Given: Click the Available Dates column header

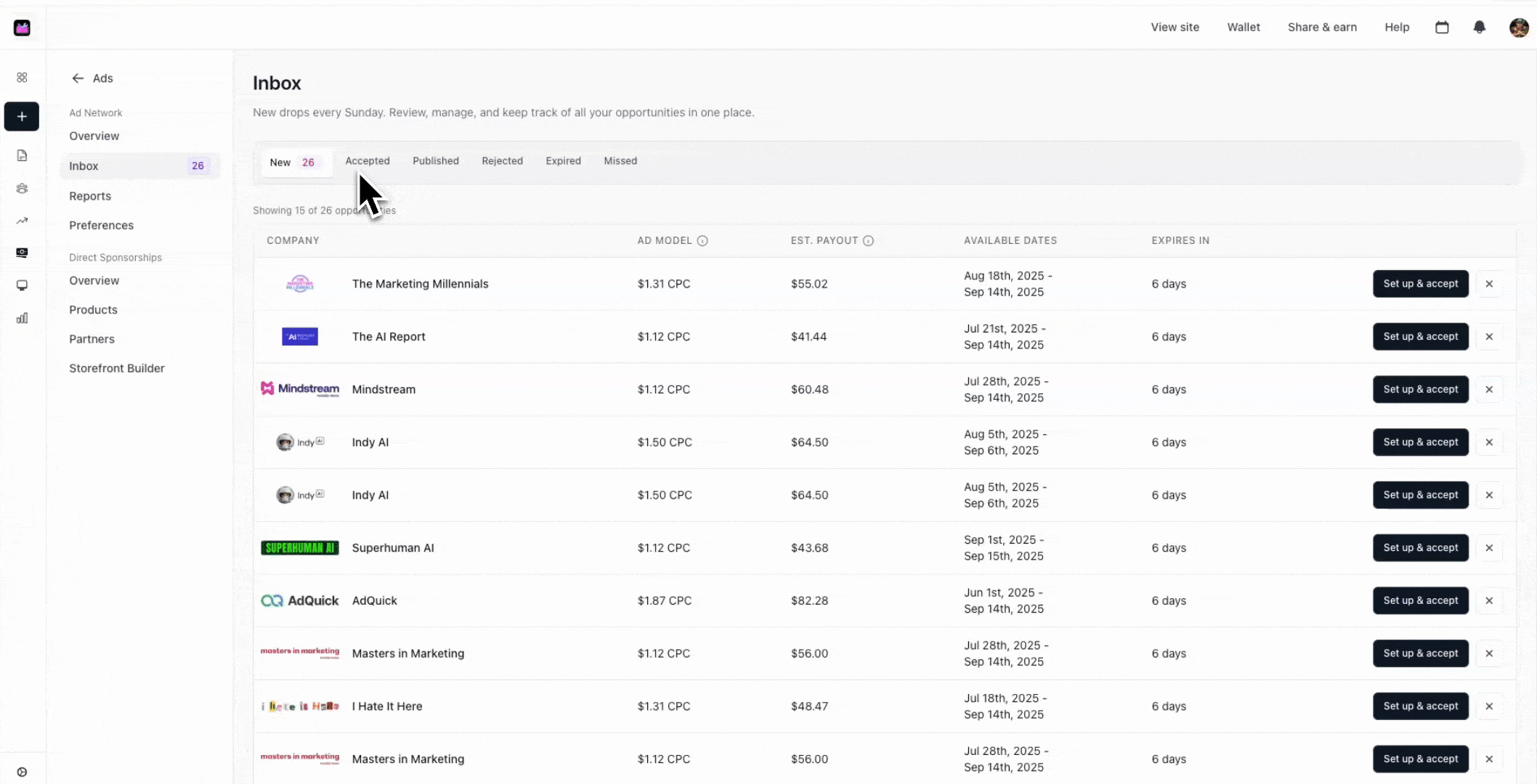Looking at the screenshot, I should (x=1010, y=241).
